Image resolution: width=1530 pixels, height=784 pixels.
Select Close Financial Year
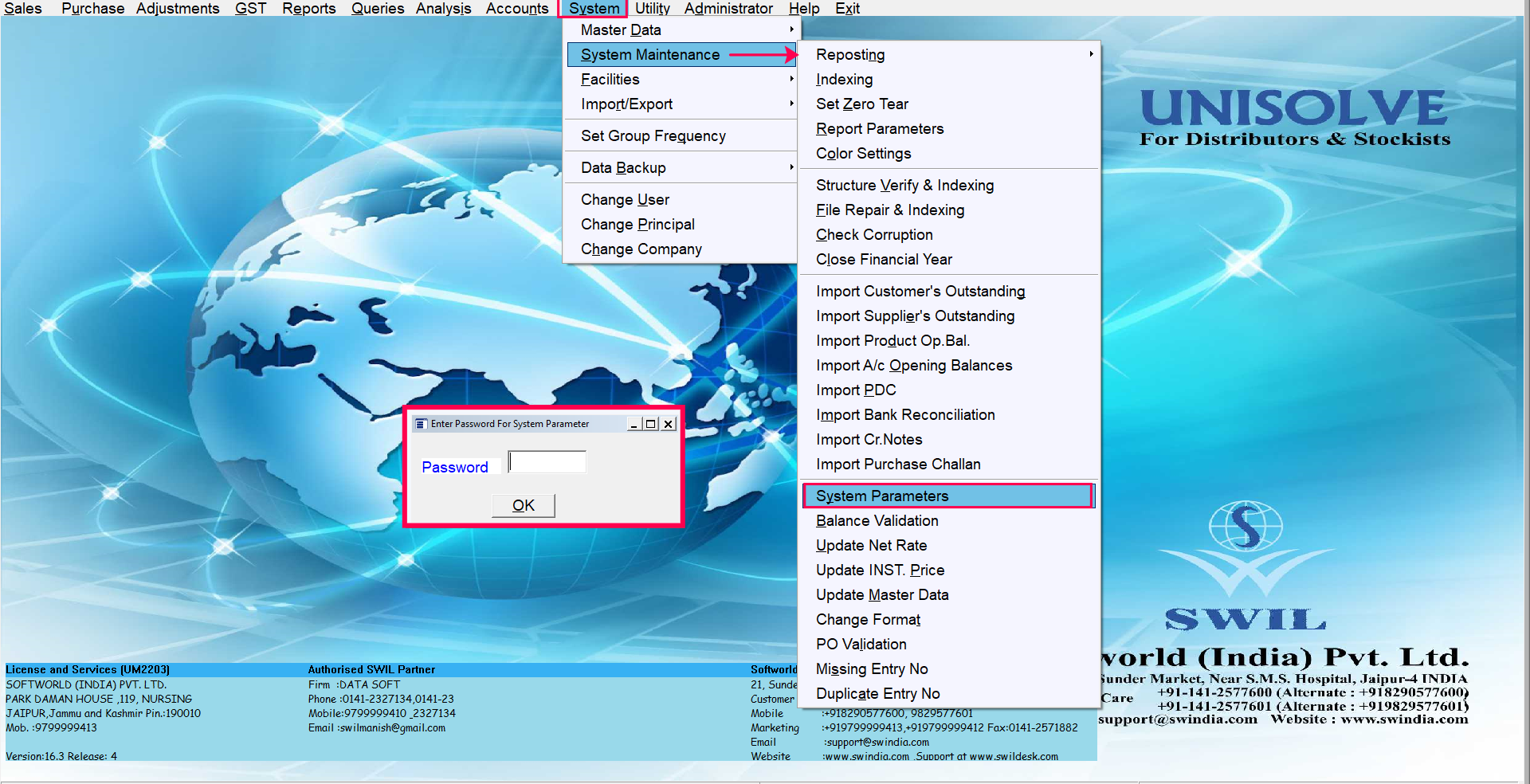pos(949,259)
